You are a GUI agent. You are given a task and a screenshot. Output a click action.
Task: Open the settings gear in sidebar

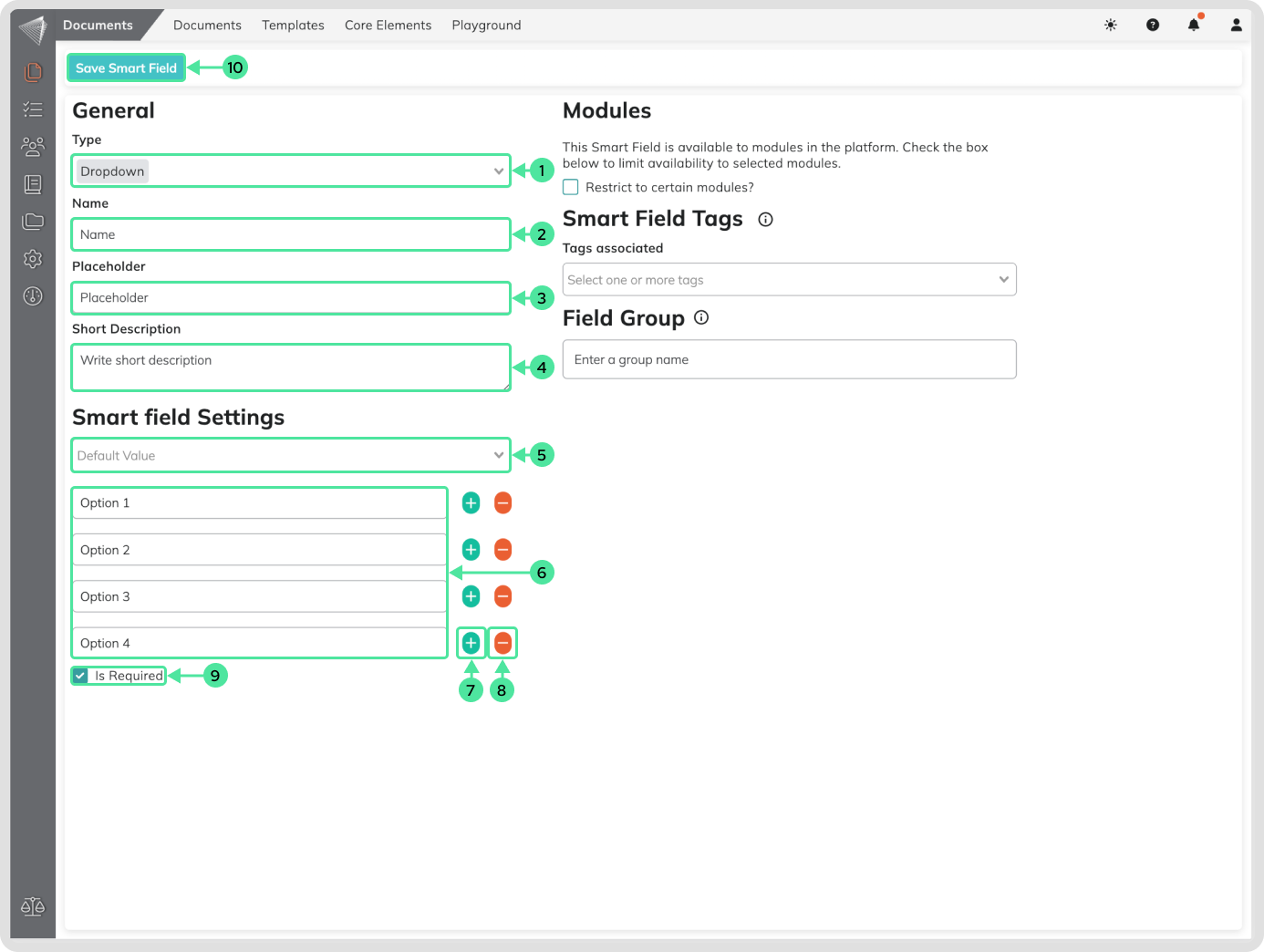33,259
